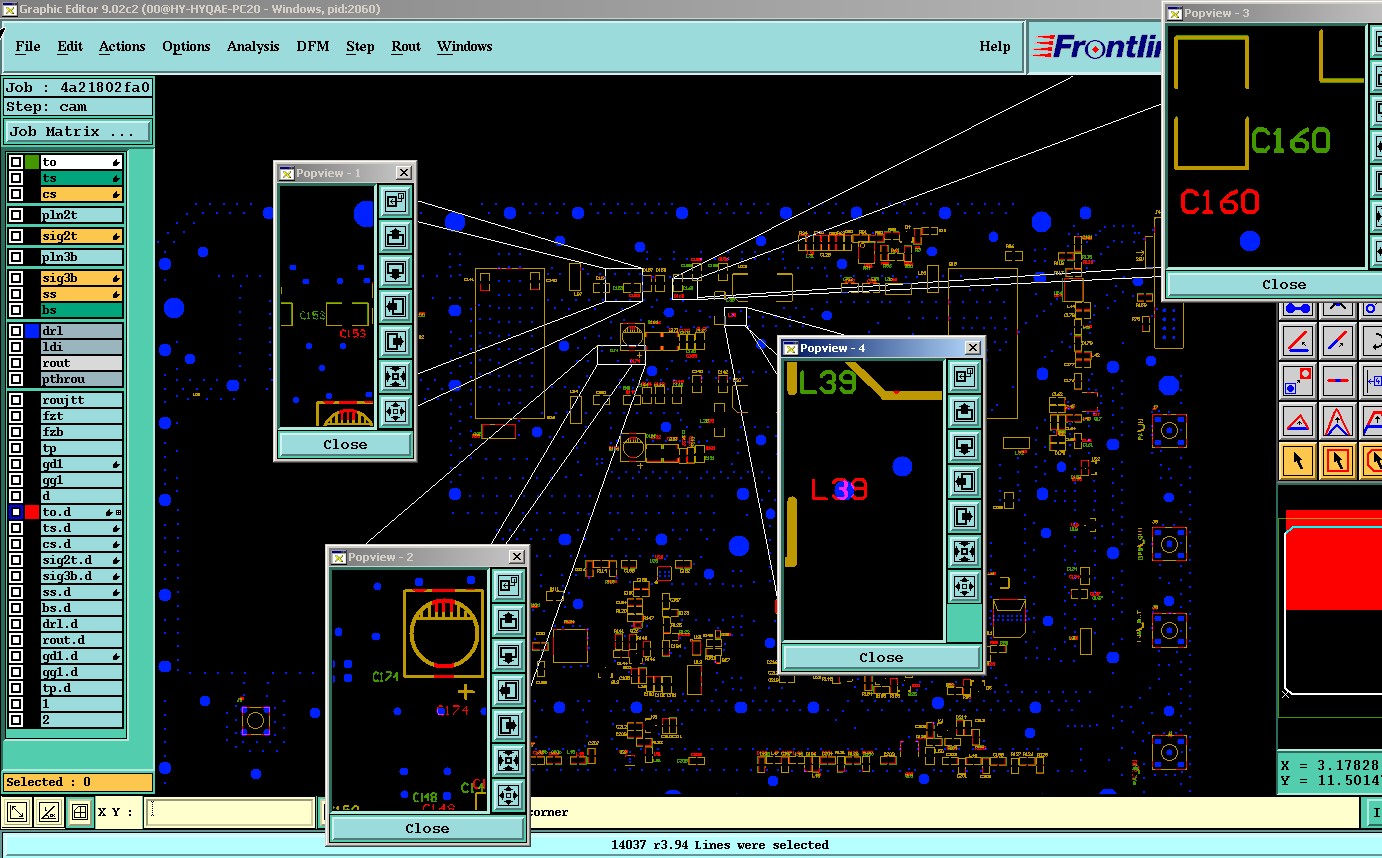Click detach view icon in Popview 4

(x=965, y=376)
